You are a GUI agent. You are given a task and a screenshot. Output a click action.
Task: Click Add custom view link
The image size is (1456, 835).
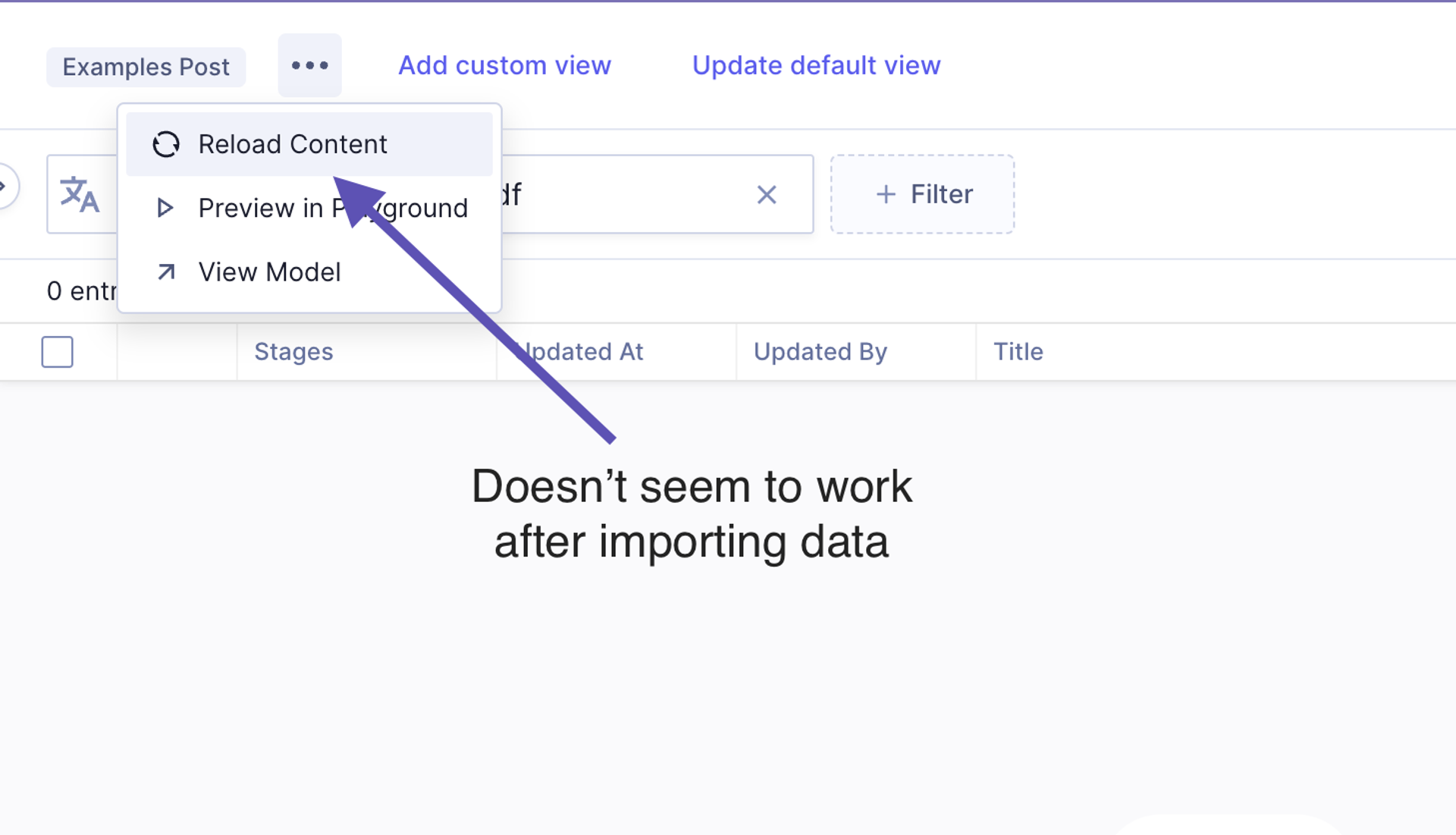pos(504,65)
